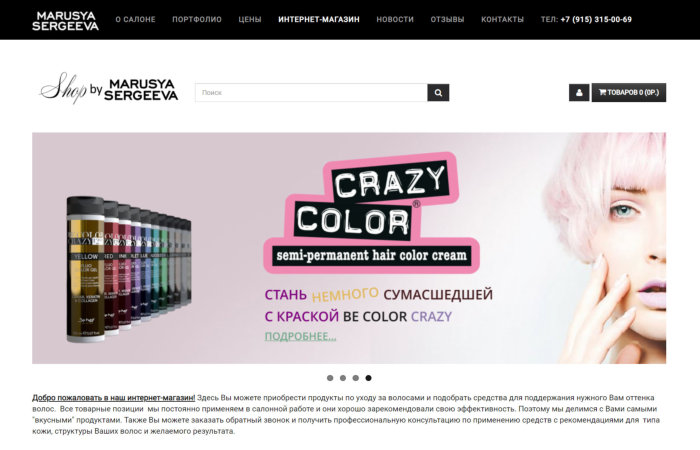Open the shopping cart ТОВАРОВ 0 button
Image resolution: width=700 pixels, height=450 pixels.
pyautogui.click(x=629, y=93)
